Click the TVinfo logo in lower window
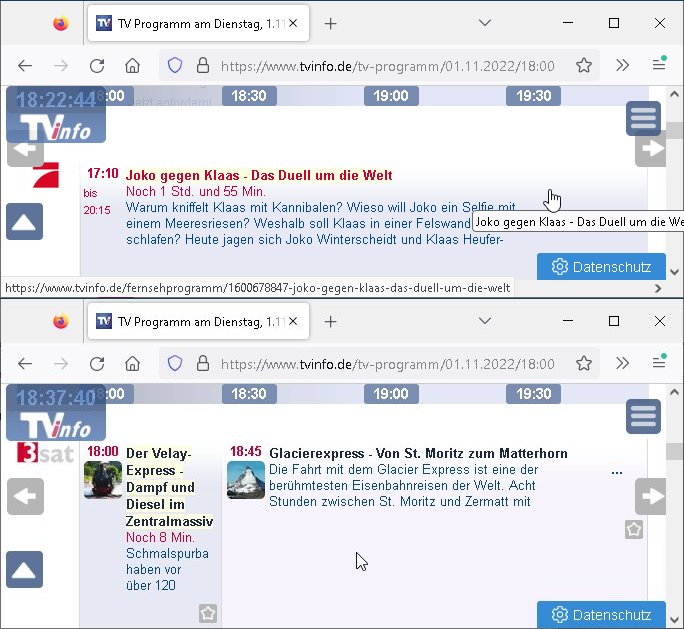Image resolution: width=684 pixels, height=629 pixels. (x=56, y=424)
